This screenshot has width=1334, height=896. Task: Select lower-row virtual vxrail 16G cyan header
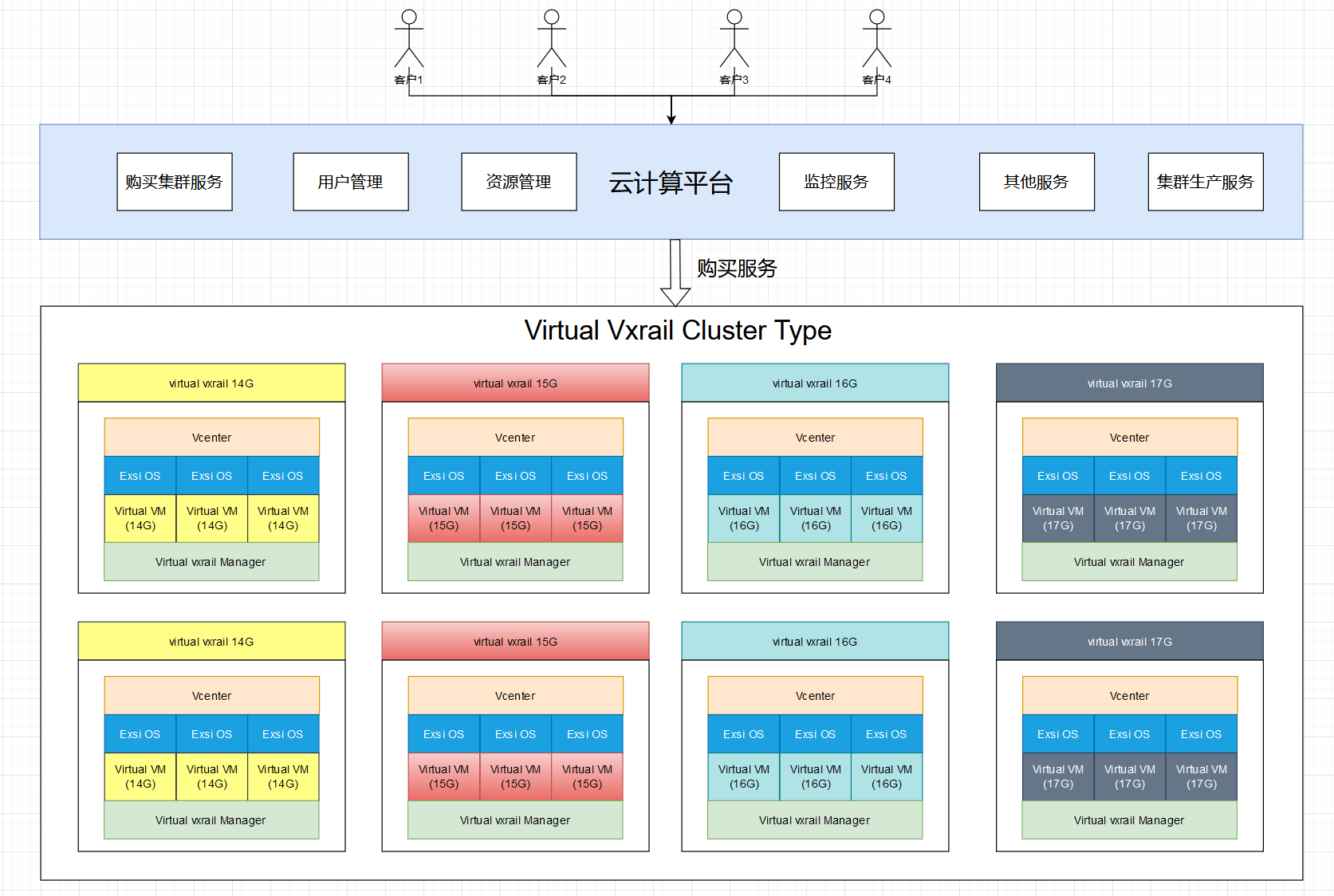(815, 641)
